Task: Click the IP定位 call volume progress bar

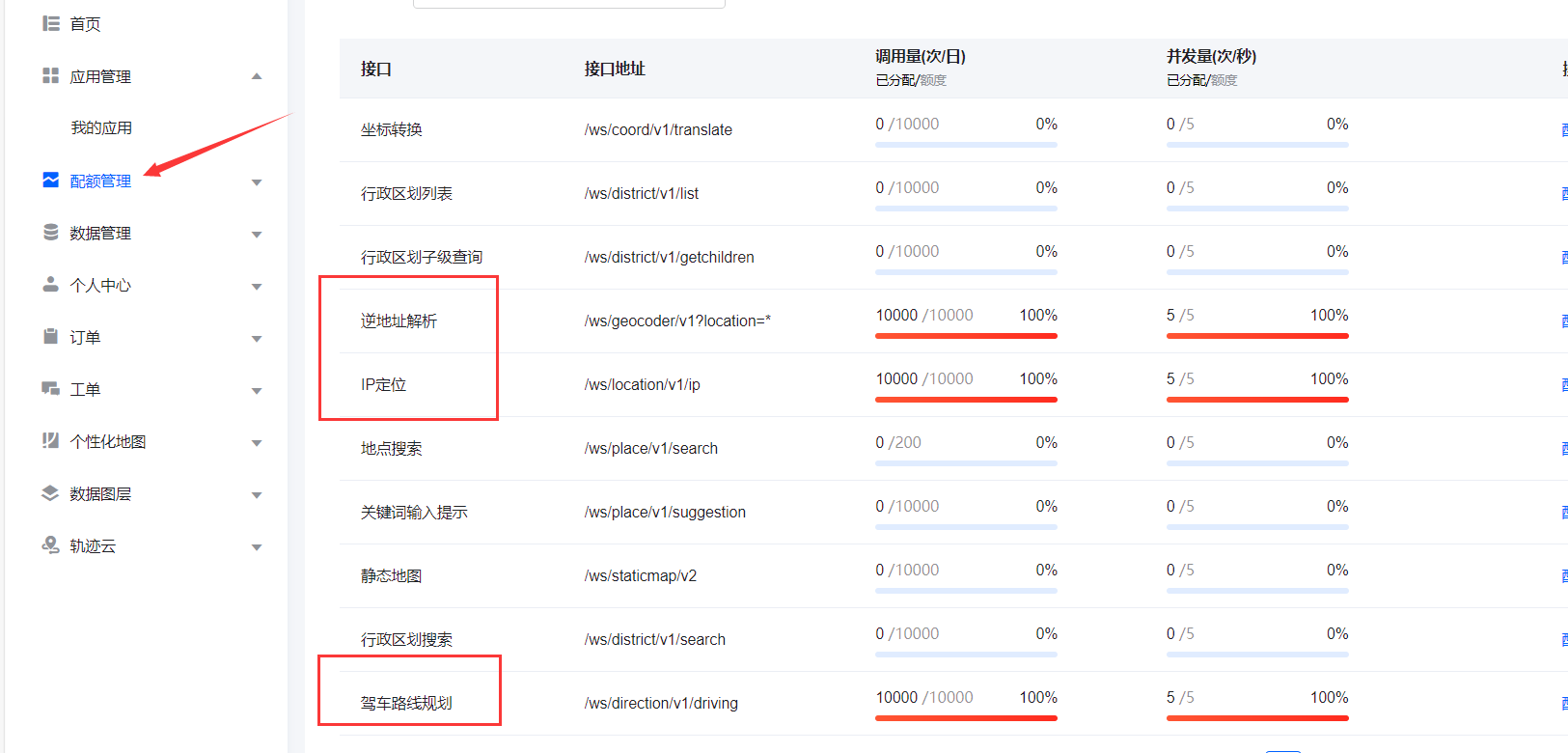Action: (x=966, y=399)
